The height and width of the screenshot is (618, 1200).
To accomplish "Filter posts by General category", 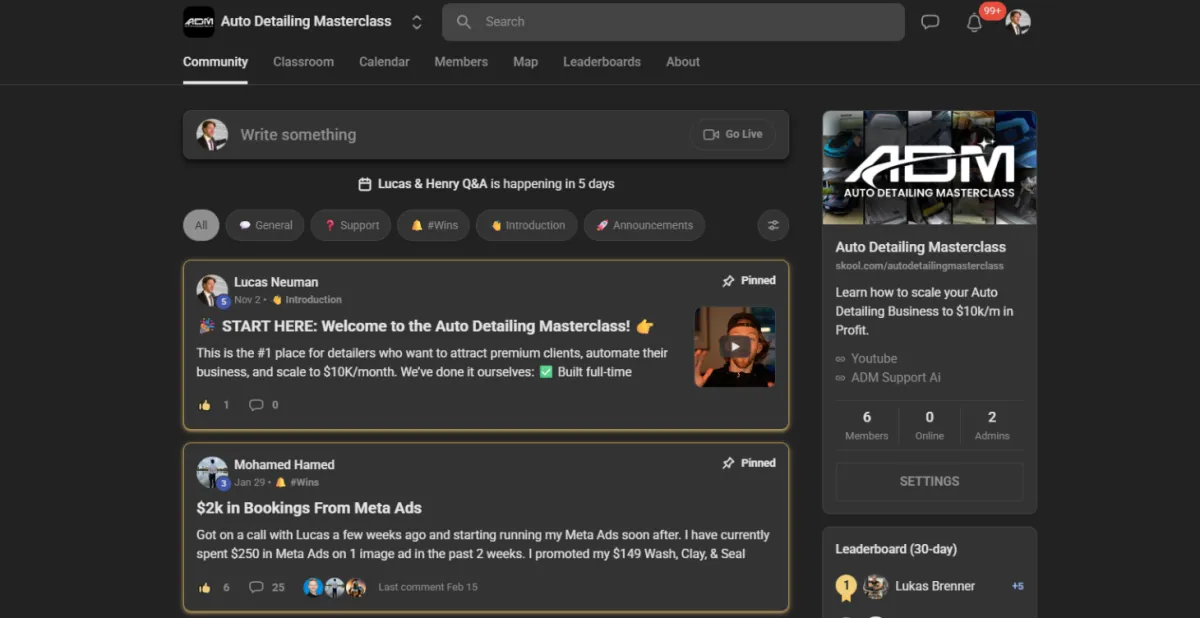I will (x=266, y=225).
